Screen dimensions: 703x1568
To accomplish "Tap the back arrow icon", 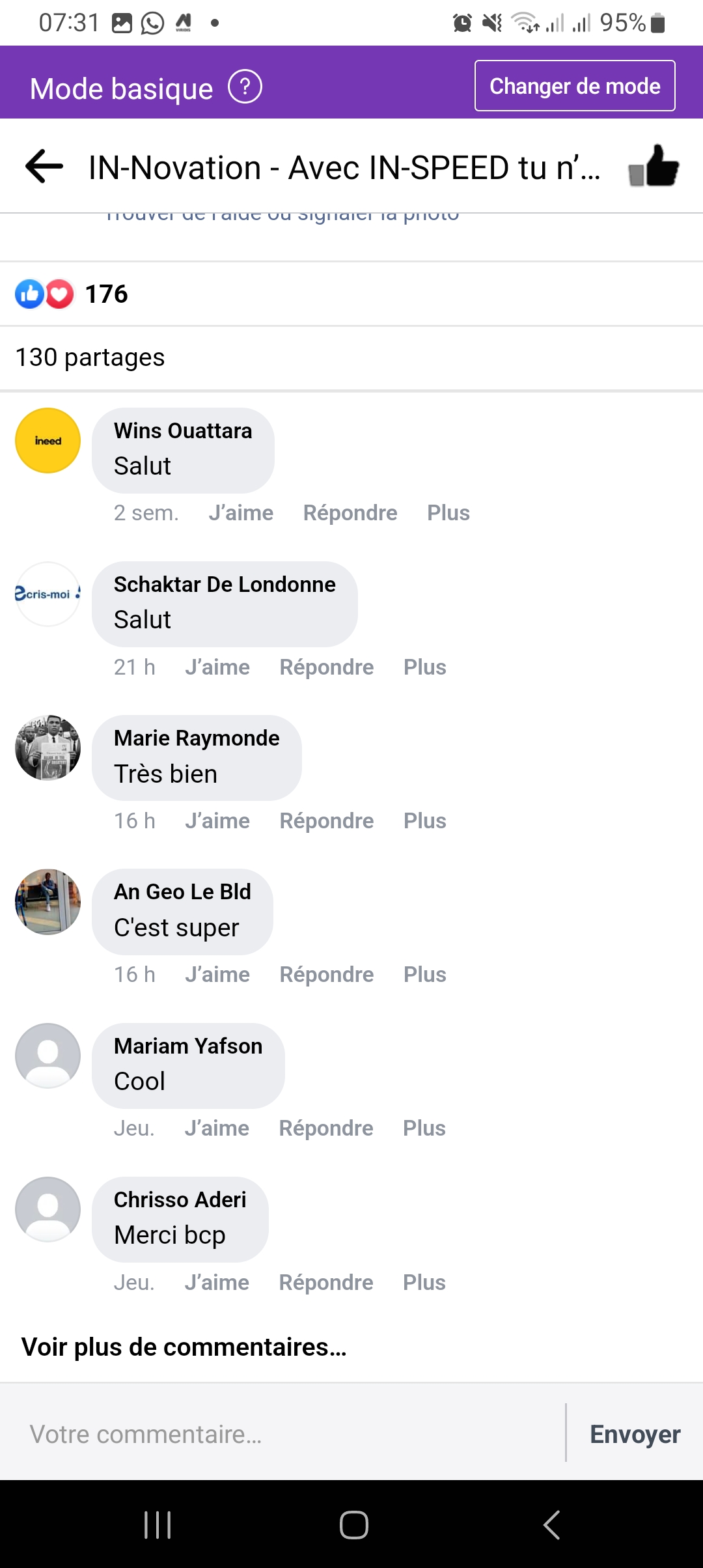I will coord(44,167).
